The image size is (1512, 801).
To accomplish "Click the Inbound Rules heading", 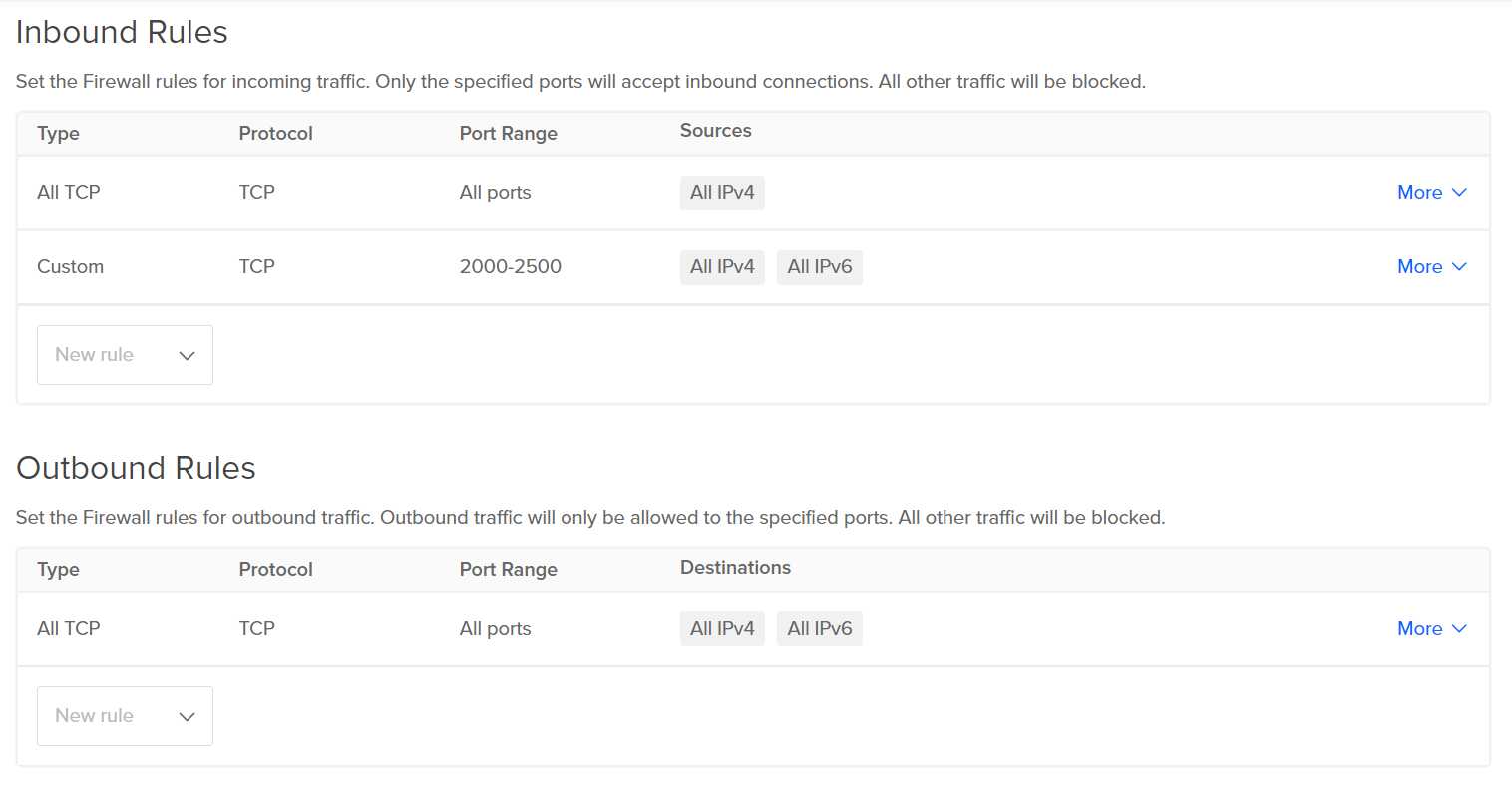I will pyautogui.click(x=122, y=32).
